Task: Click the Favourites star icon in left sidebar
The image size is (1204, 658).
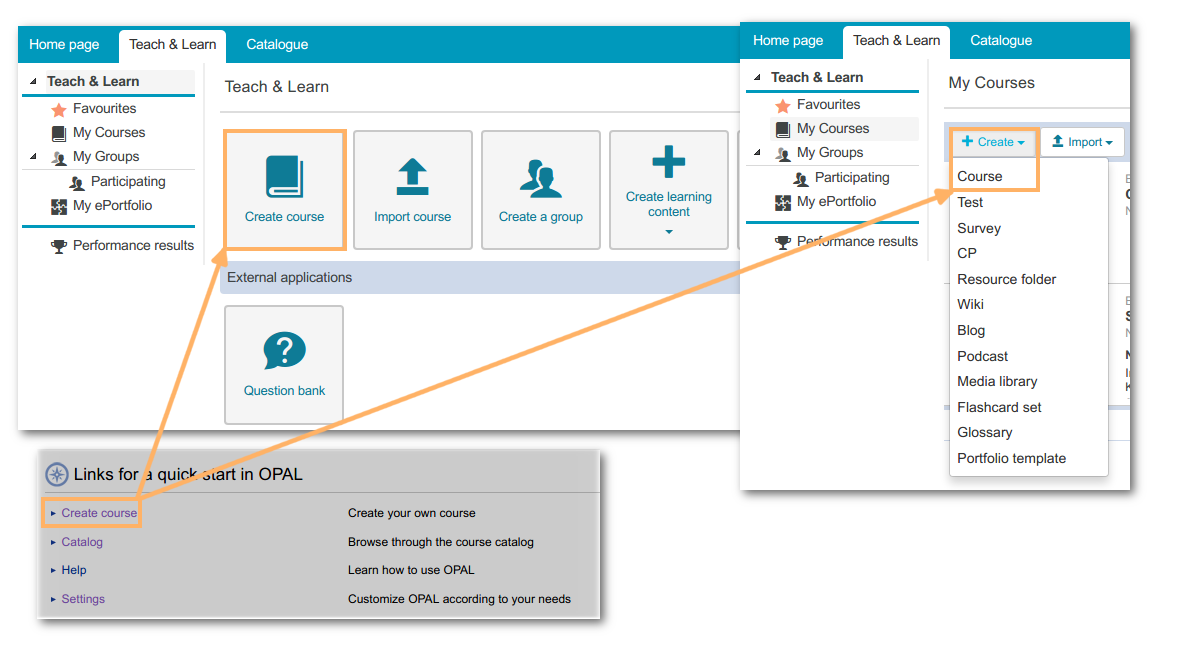Action: pos(58,109)
